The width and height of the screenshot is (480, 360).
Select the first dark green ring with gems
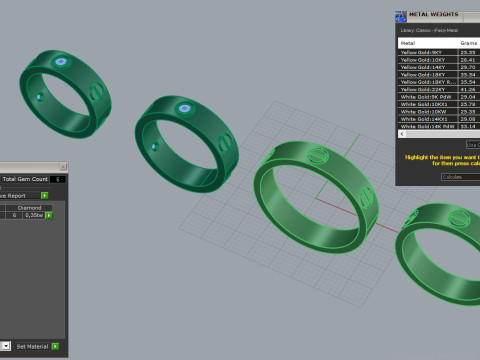[x=65, y=94]
